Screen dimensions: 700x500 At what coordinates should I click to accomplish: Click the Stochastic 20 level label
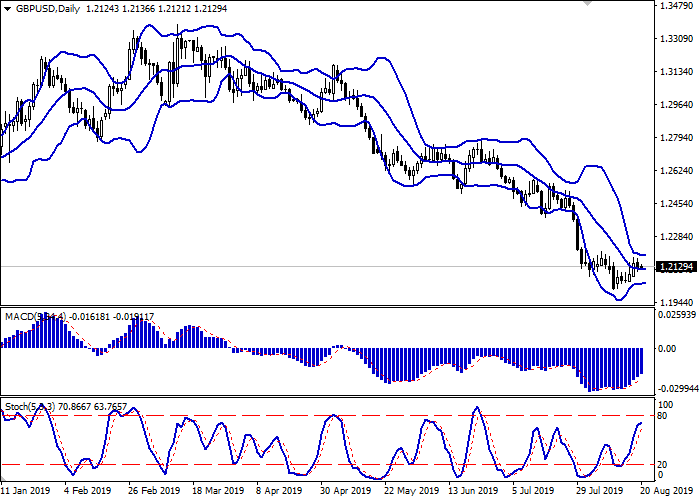point(662,464)
